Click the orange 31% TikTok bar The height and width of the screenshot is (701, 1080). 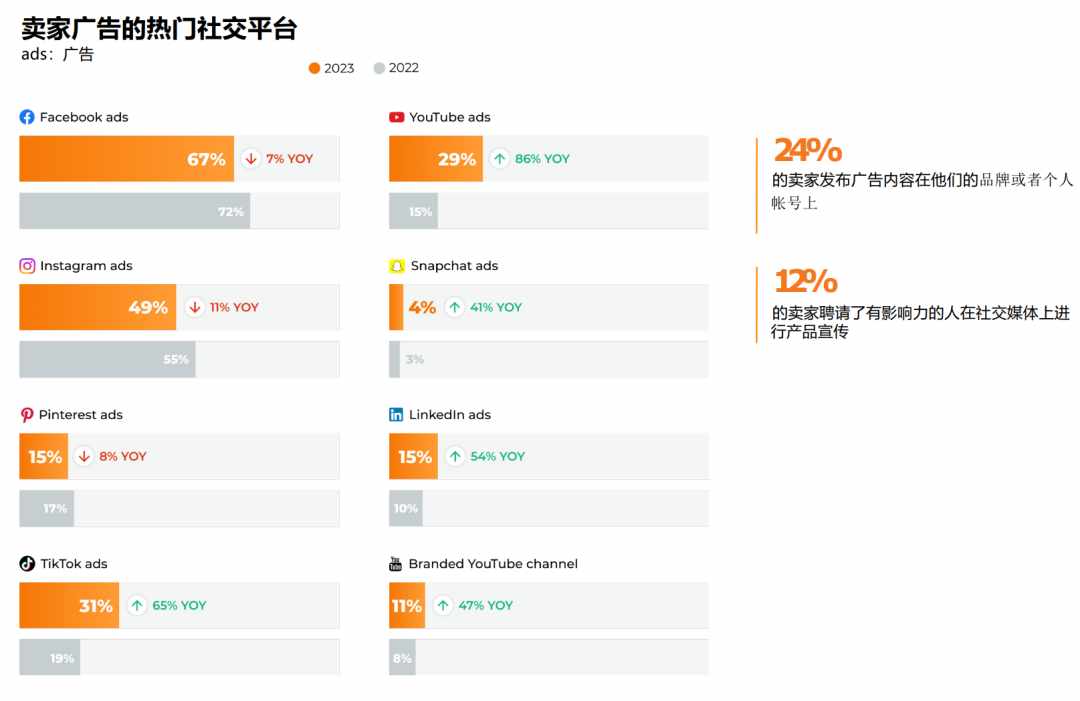click(69, 605)
